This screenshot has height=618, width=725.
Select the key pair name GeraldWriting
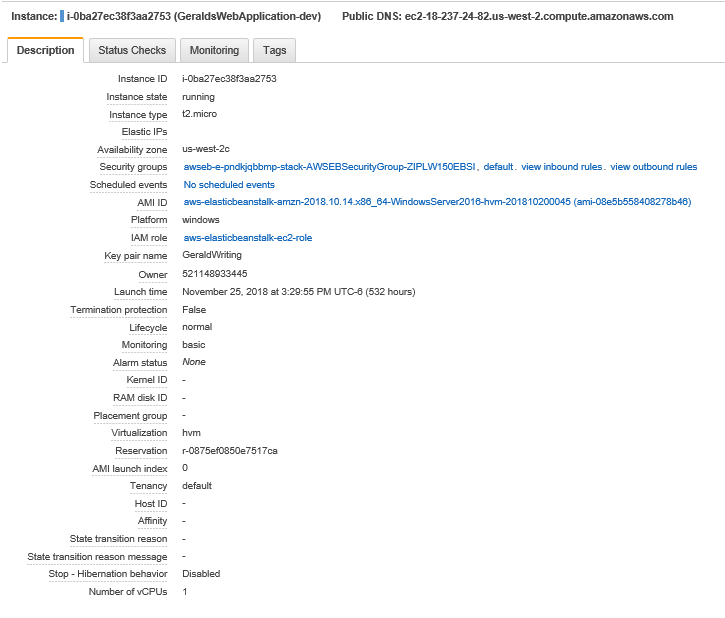212,255
